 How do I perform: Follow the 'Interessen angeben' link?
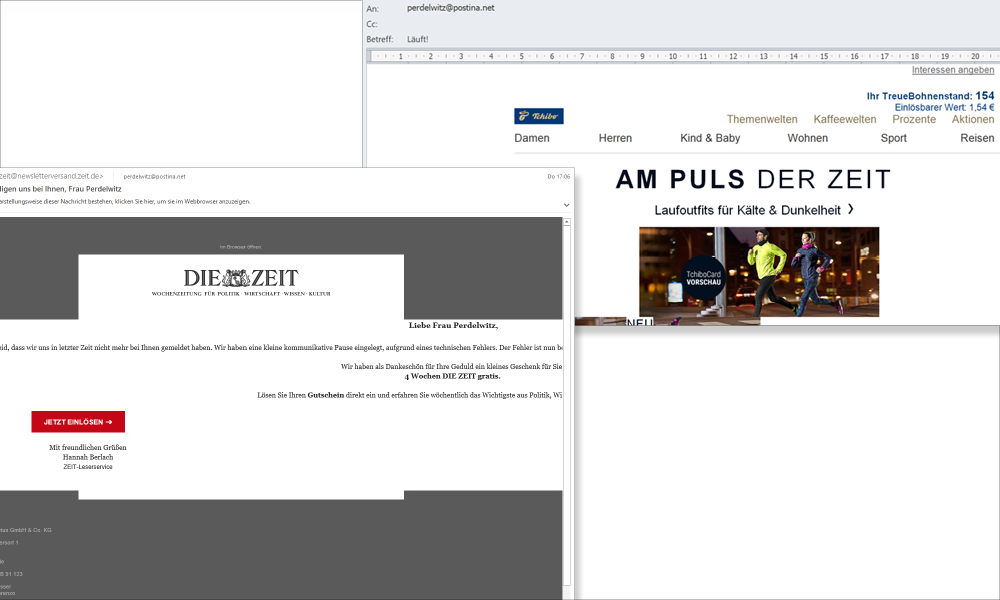[x=953, y=70]
